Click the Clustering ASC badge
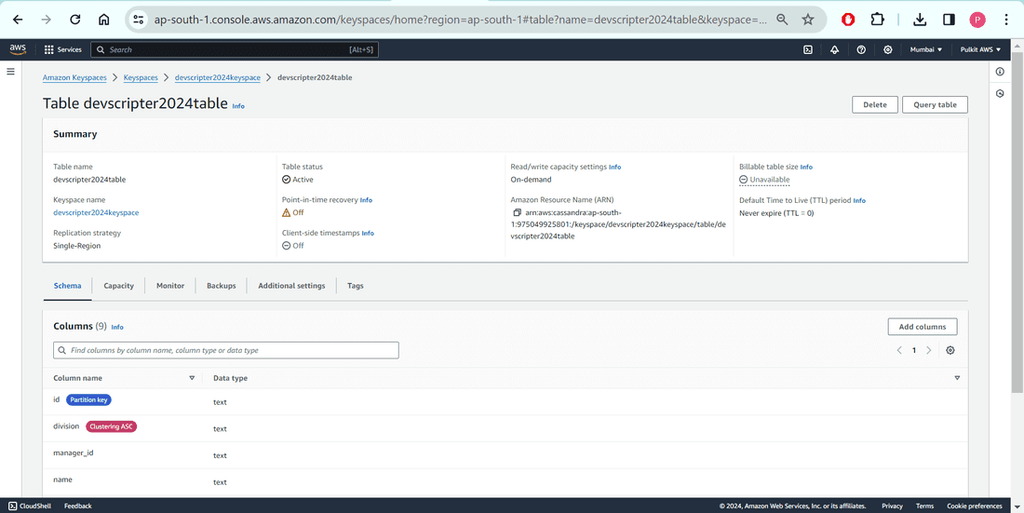The height and width of the screenshot is (513, 1024). pyautogui.click(x=111, y=426)
